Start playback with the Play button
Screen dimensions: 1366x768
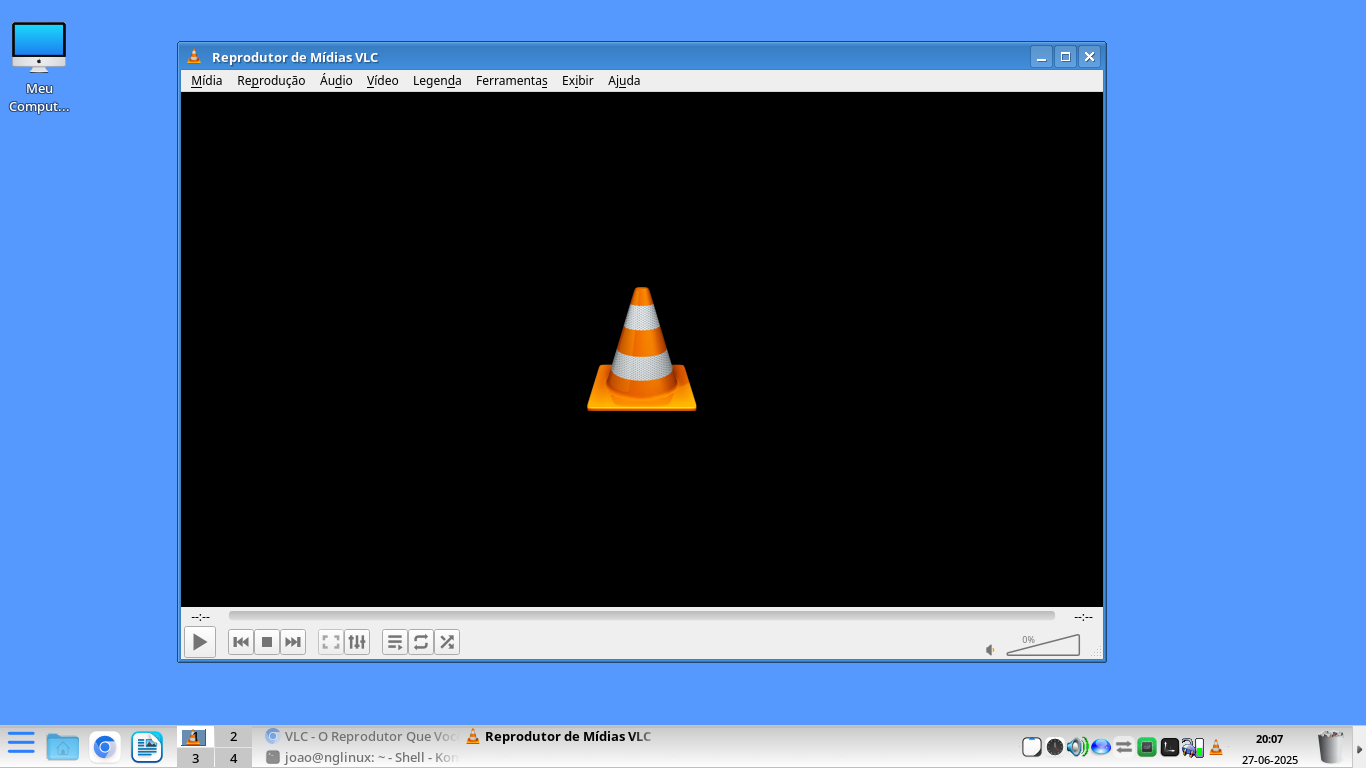pos(200,642)
